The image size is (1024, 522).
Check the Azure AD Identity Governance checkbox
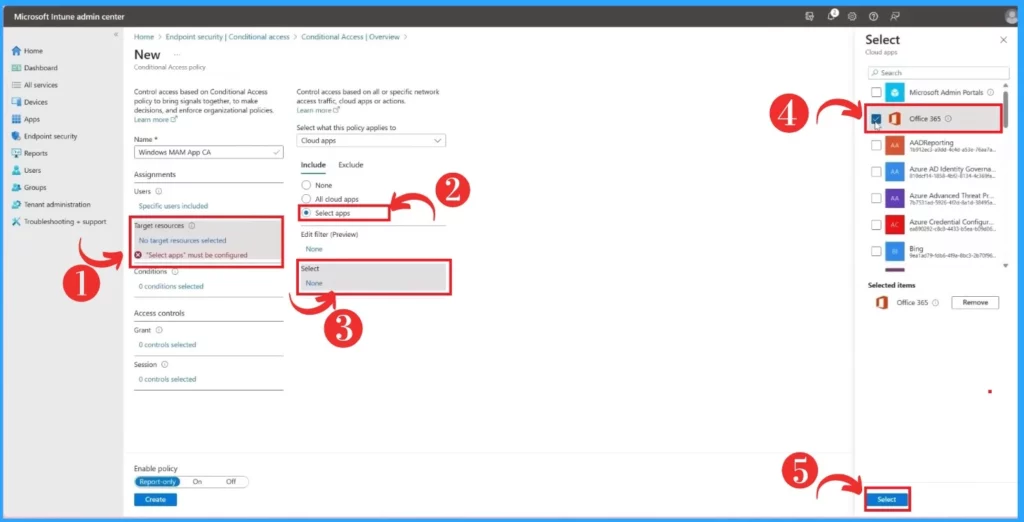click(x=876, y=172)
